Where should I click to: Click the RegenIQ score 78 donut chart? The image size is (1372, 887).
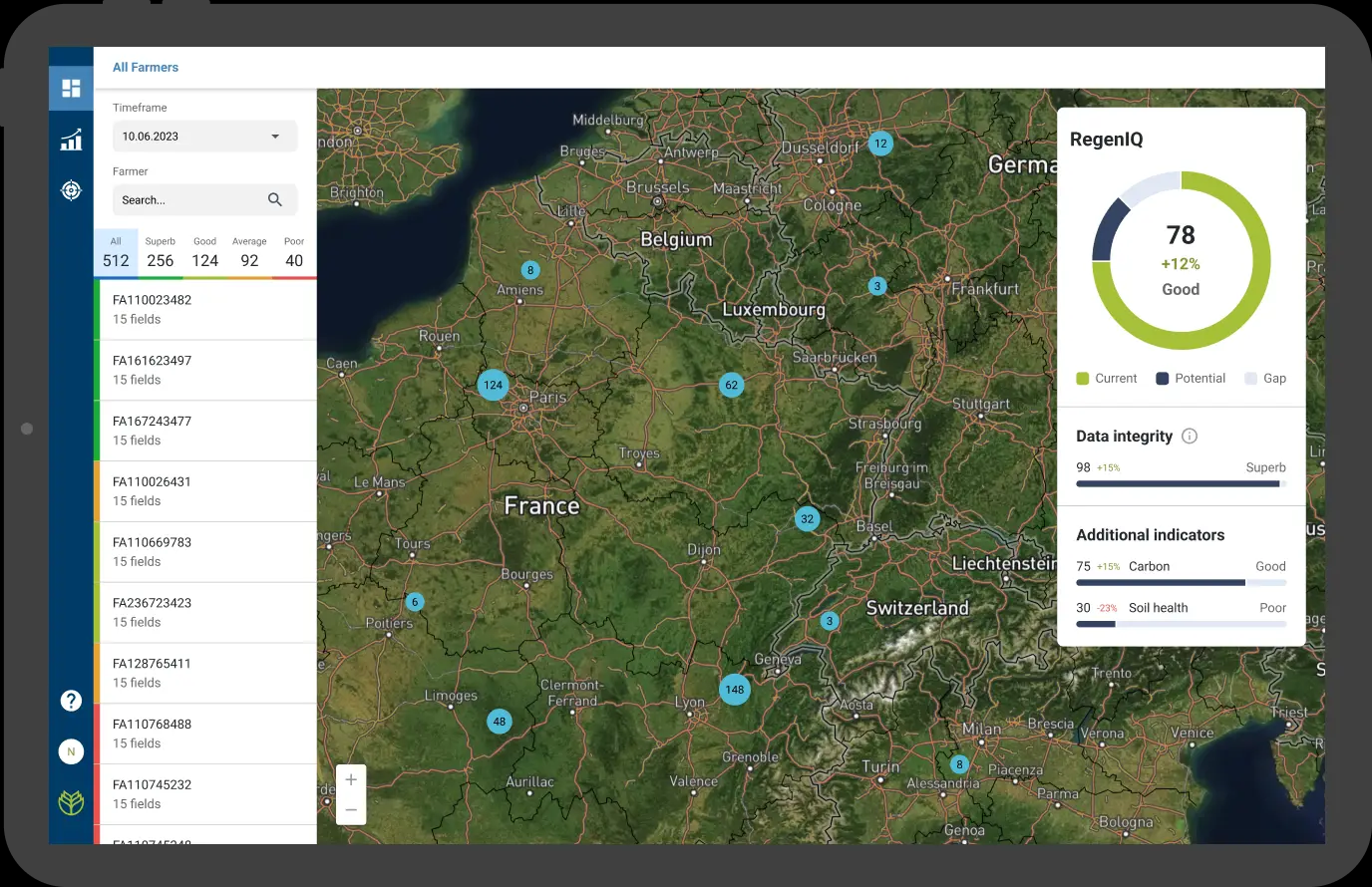pyautogui.click(x=1182, y=260)
